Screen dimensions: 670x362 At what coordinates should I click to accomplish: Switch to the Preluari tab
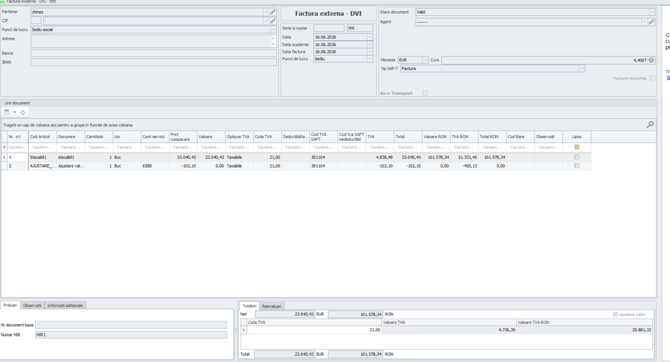click(10, 305)
